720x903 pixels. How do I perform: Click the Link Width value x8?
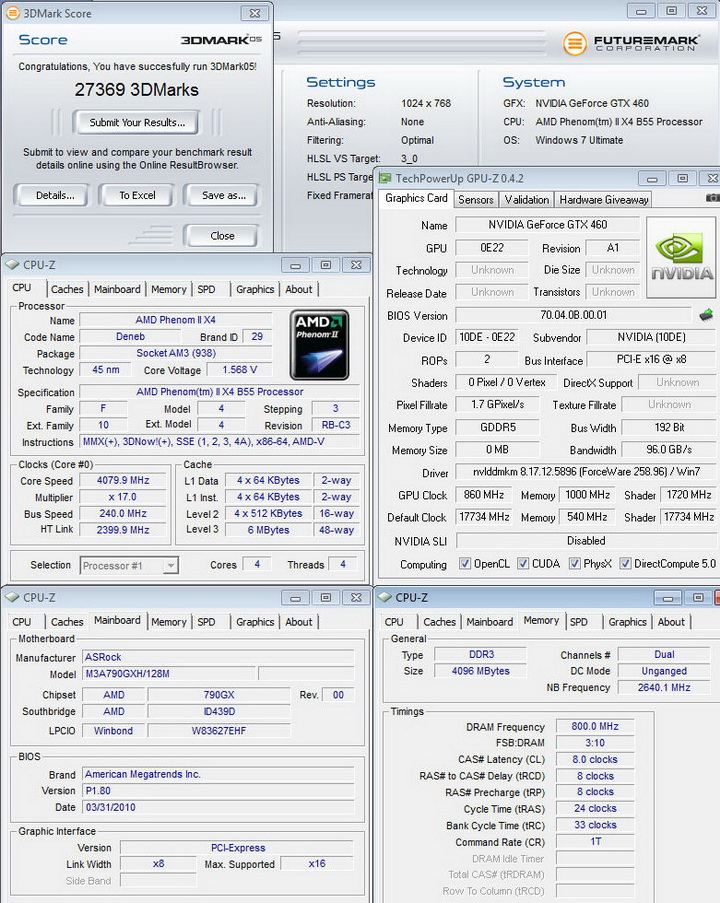[158, 864]
